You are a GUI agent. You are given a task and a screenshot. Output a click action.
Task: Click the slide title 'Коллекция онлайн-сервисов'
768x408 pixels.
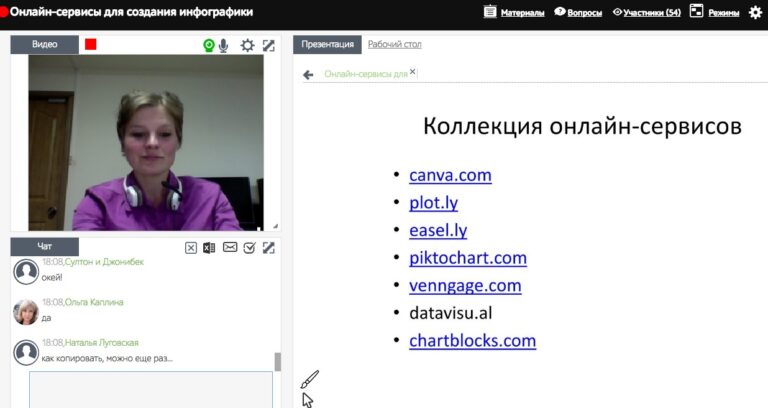coord(582,126)
